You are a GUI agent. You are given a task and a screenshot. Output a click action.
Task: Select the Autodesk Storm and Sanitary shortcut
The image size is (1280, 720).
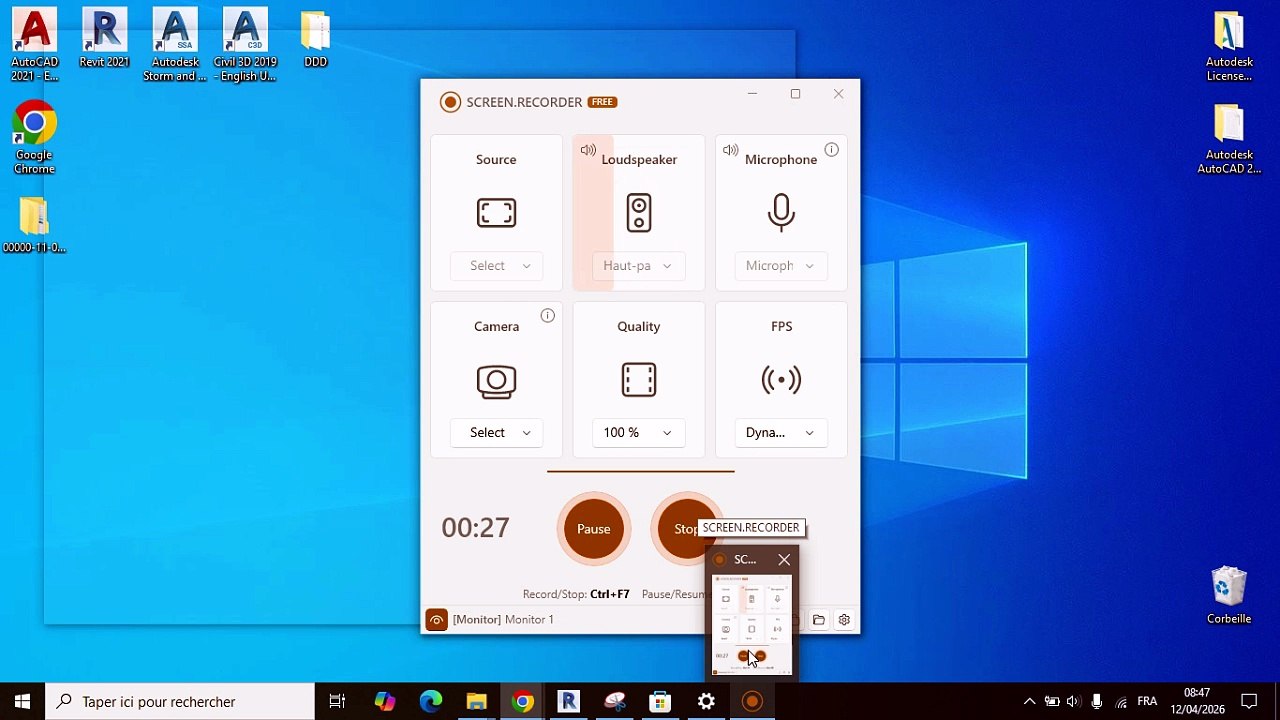coord(175,45)
